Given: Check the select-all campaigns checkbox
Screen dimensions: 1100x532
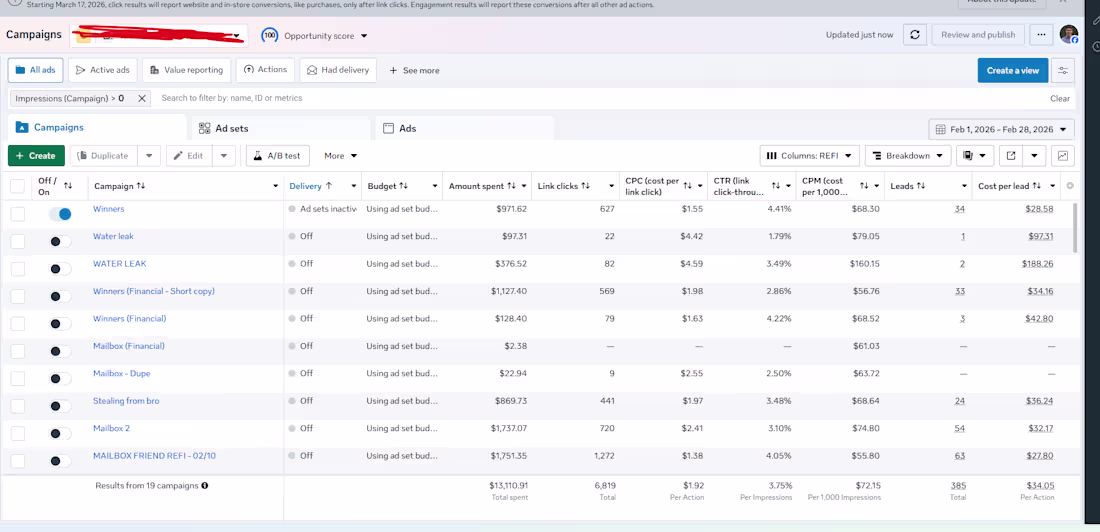Looking at the screenshot, I should pyautogui.click(x=18, y=186).
